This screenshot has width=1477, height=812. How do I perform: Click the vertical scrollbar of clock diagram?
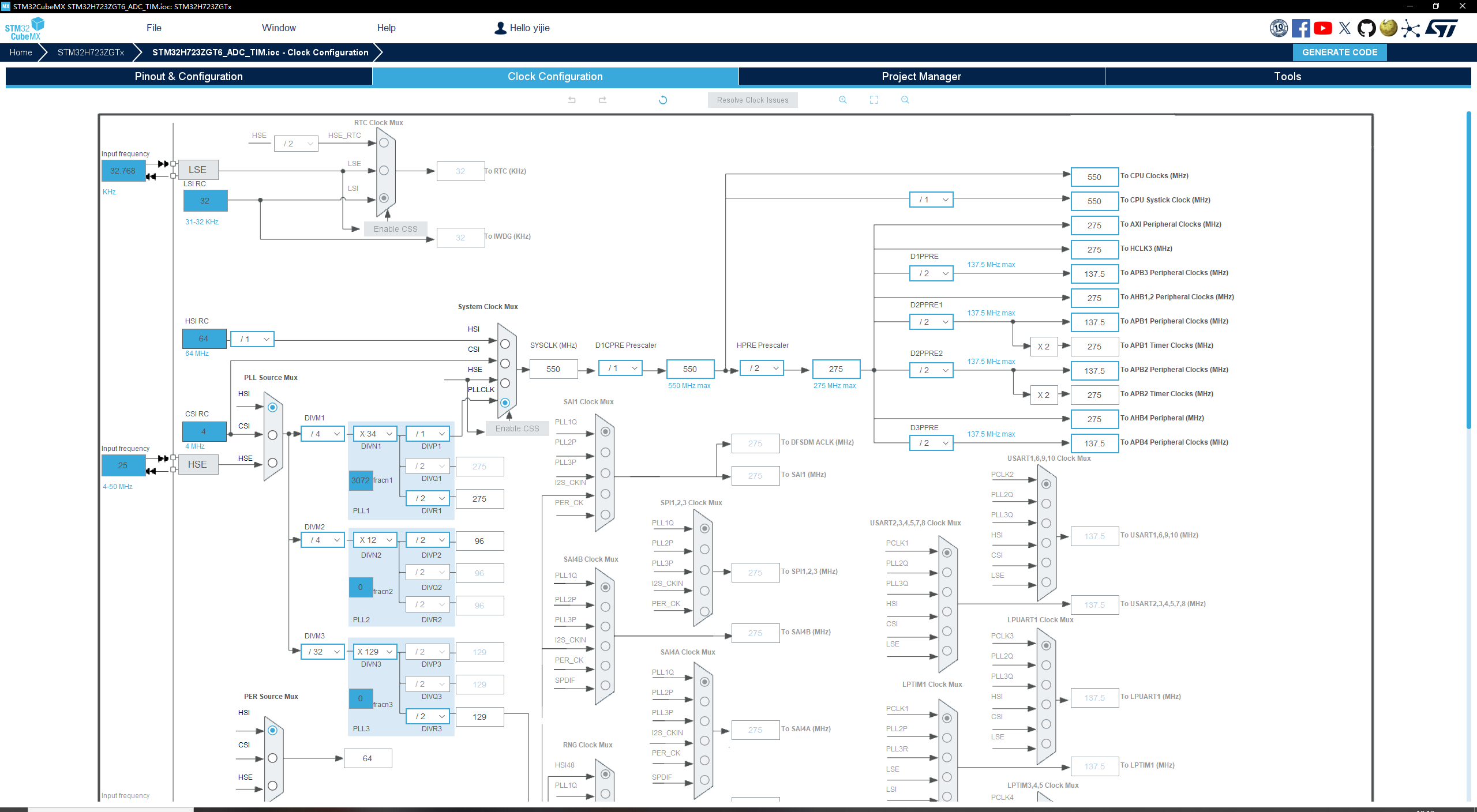click(x=1469, y=270)
